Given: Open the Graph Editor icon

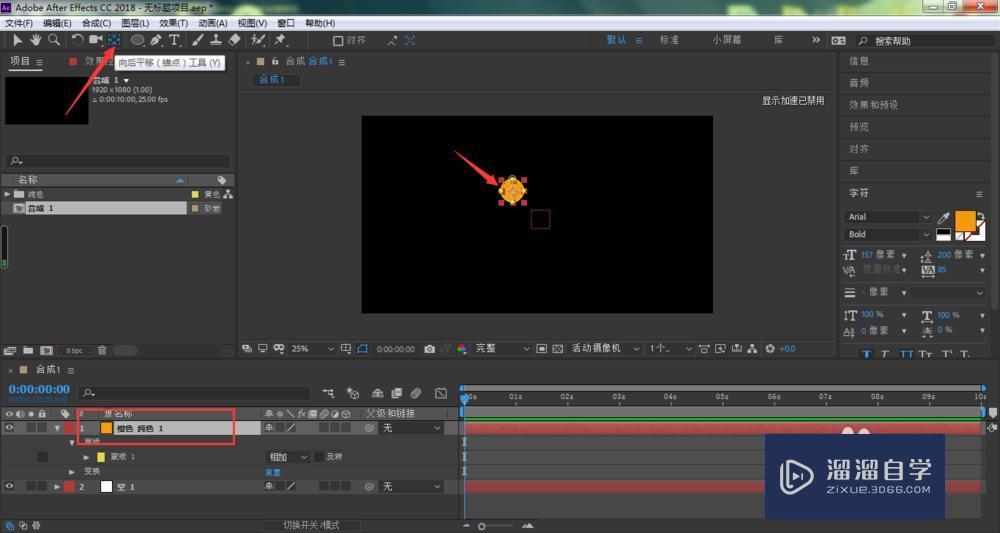Looking at the screenshot, I should (x=441, y=393).
